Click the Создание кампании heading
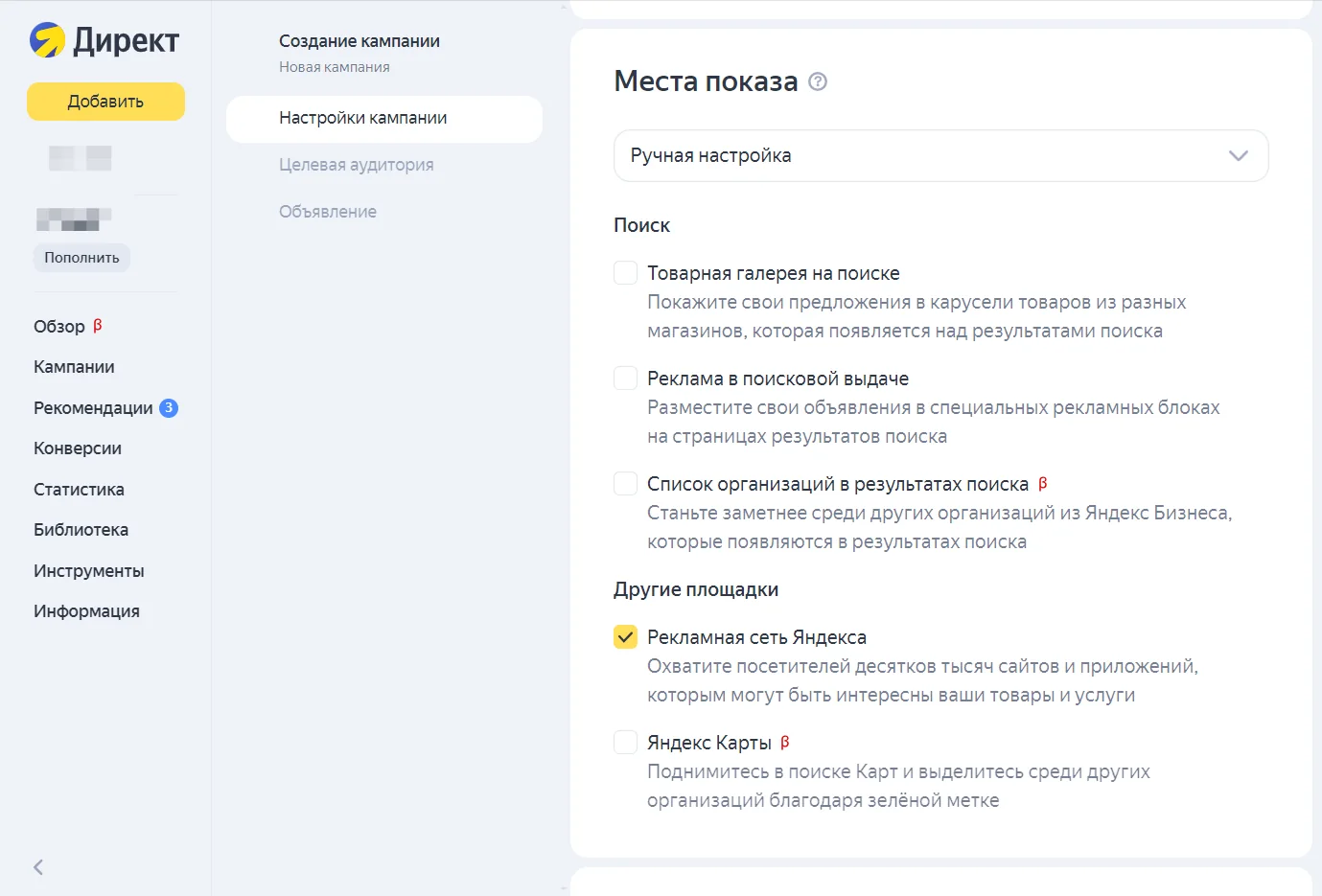 click(359, 41)
